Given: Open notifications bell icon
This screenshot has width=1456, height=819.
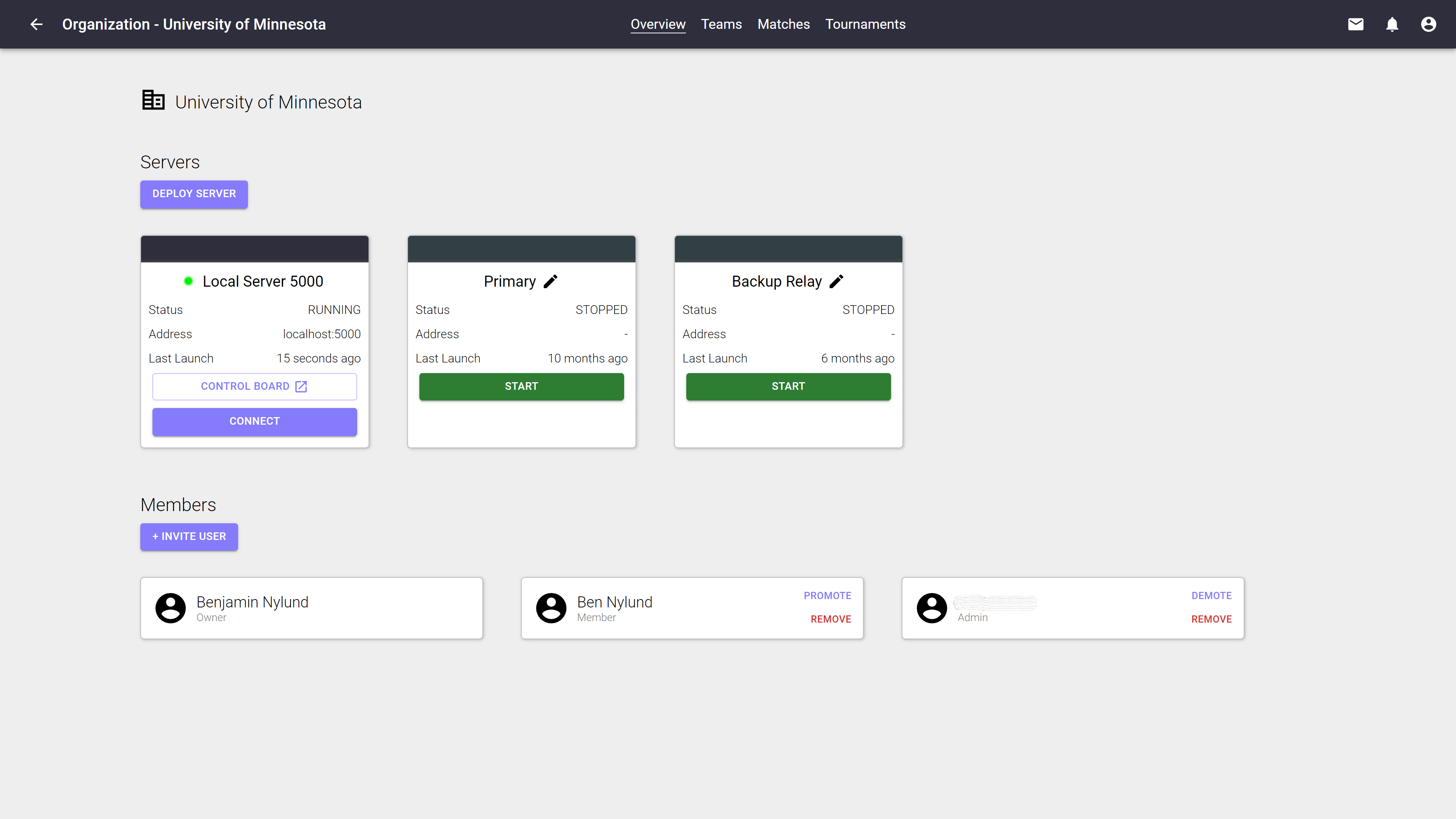Looking at the screenshot, I should [1392, 24].
